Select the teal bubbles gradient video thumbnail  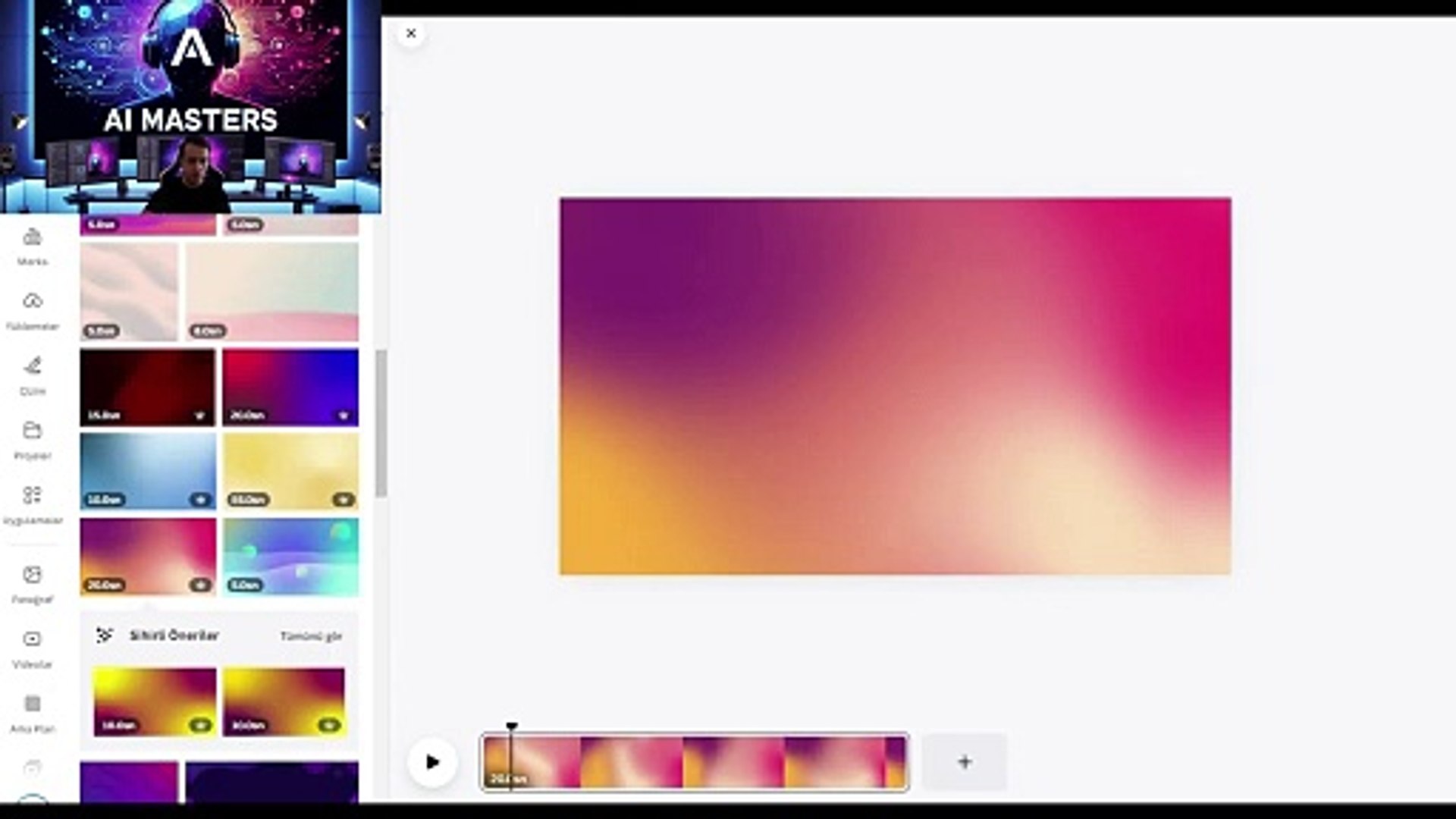pos(290,556)
